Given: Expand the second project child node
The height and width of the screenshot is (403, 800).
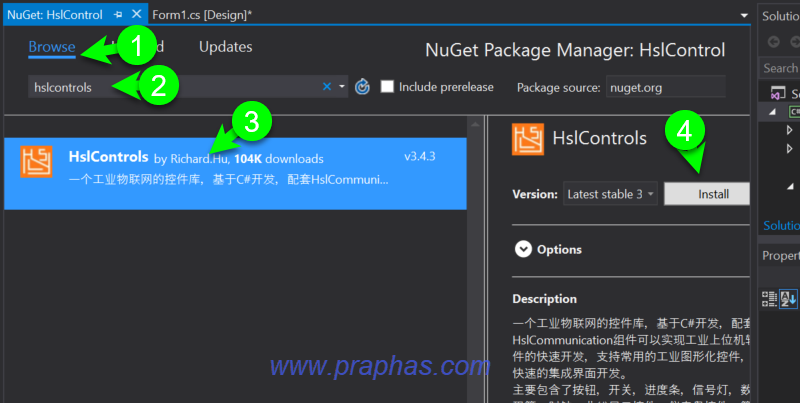Looking at the screenshot, I should pyautogui.click(x=790, y=149).
